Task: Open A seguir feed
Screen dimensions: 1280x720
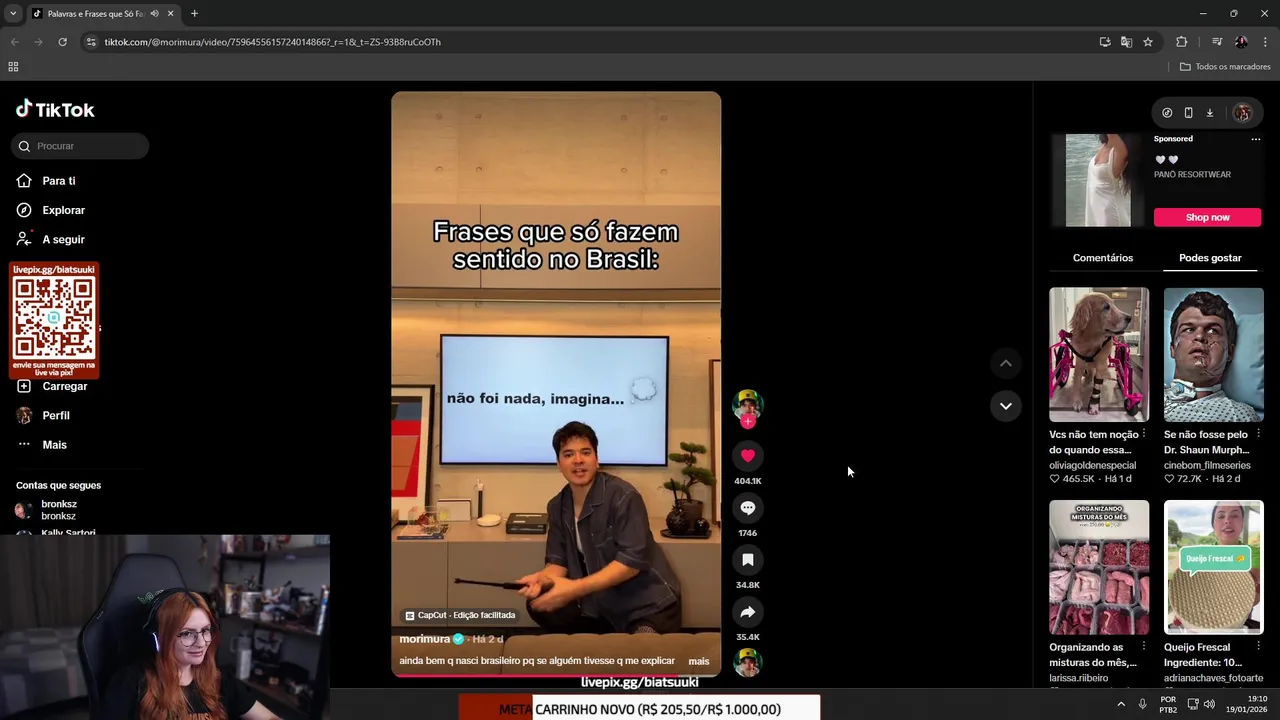Action: pyautogui.click(x=63, y=240)
